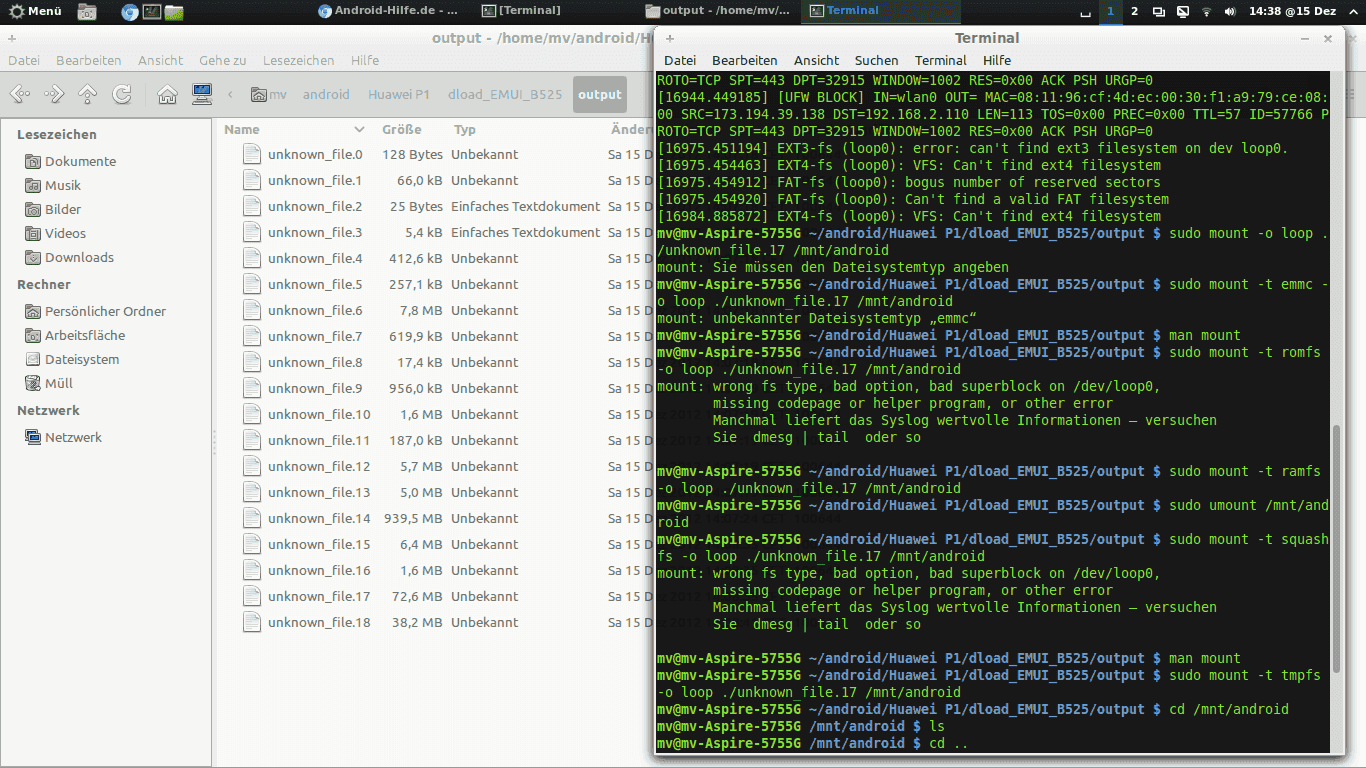Click the terminal prompt input line
Screen dimensions: 1366x768
tap(993, 744)
